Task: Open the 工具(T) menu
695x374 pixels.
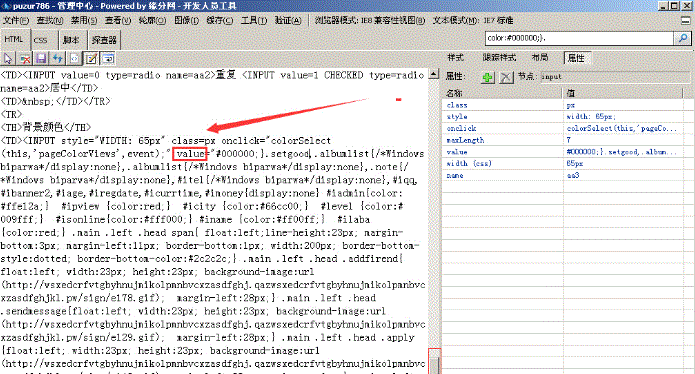Action: 254,20
